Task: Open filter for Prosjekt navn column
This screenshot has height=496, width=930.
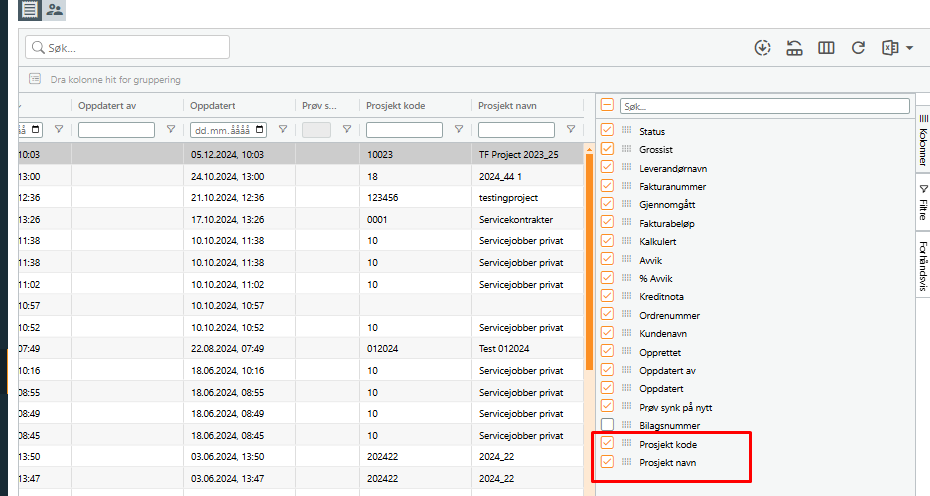Action: 571,129
